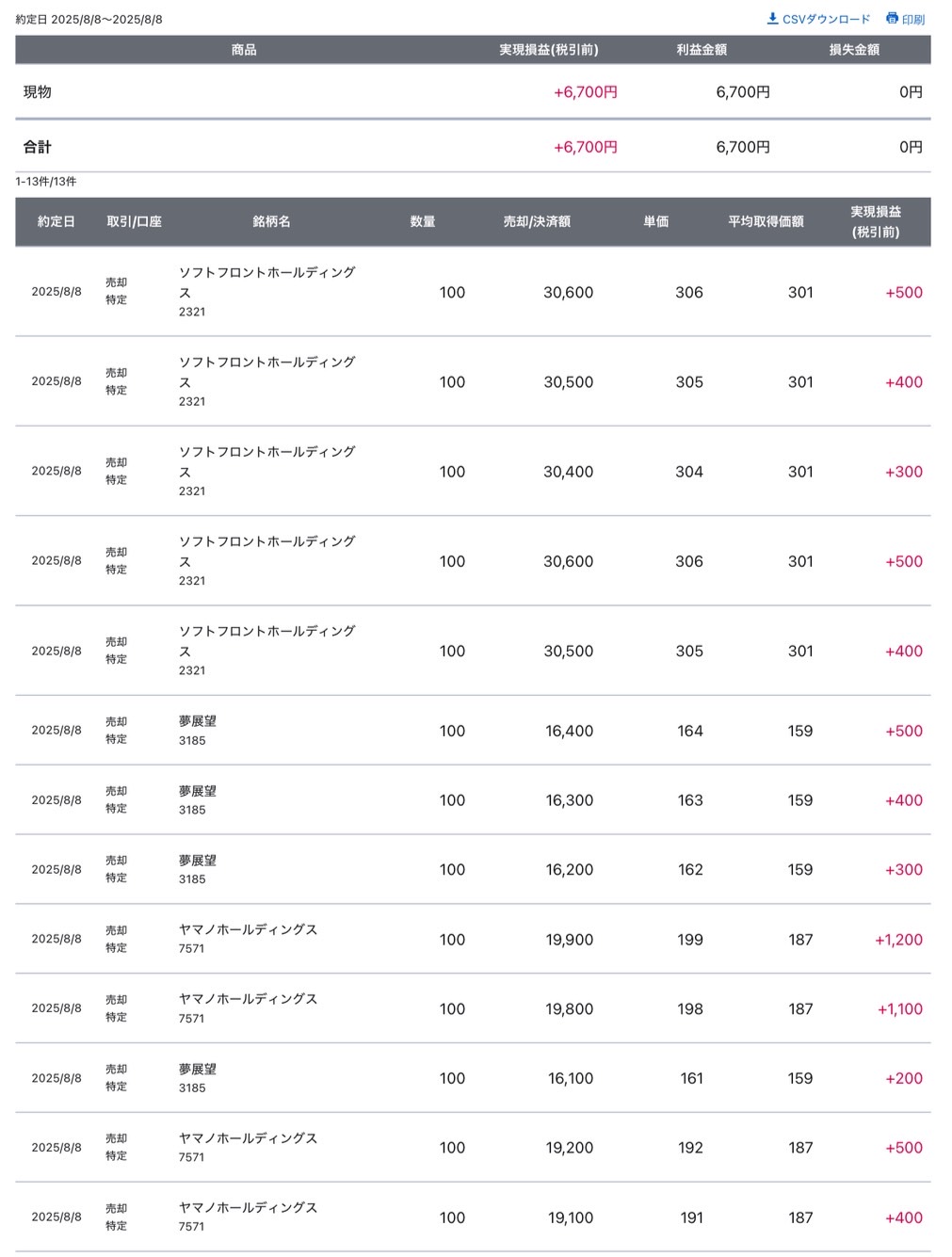Click first ソフトフロントホールディングス row name
This screenshot has width=952, height=1257.
(267, 282)
